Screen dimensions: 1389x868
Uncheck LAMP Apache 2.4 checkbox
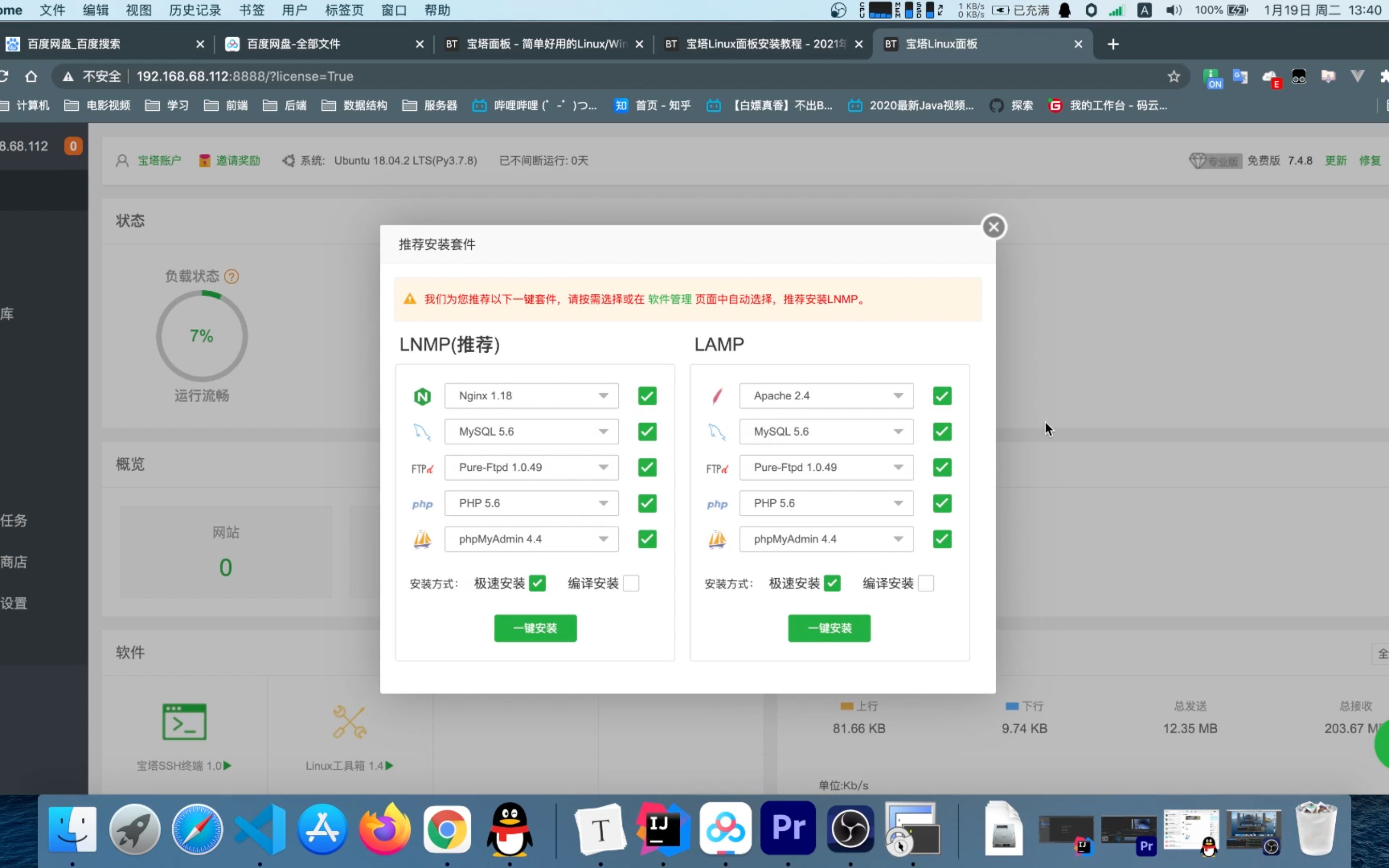pos(942,396)
